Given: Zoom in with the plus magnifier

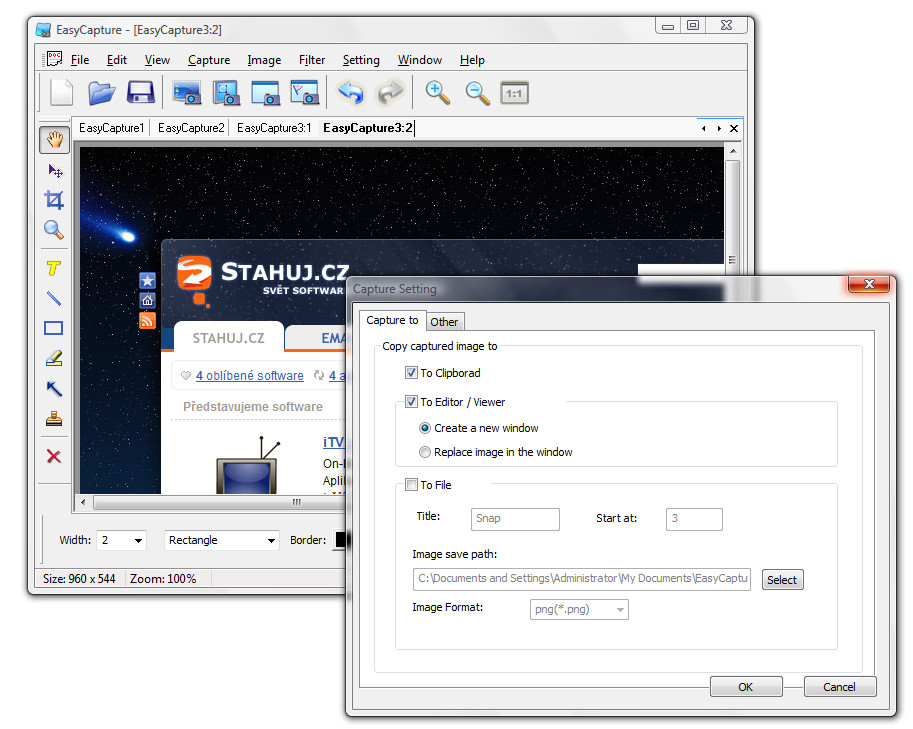Looking at the screenshot, I should [437, 93].
